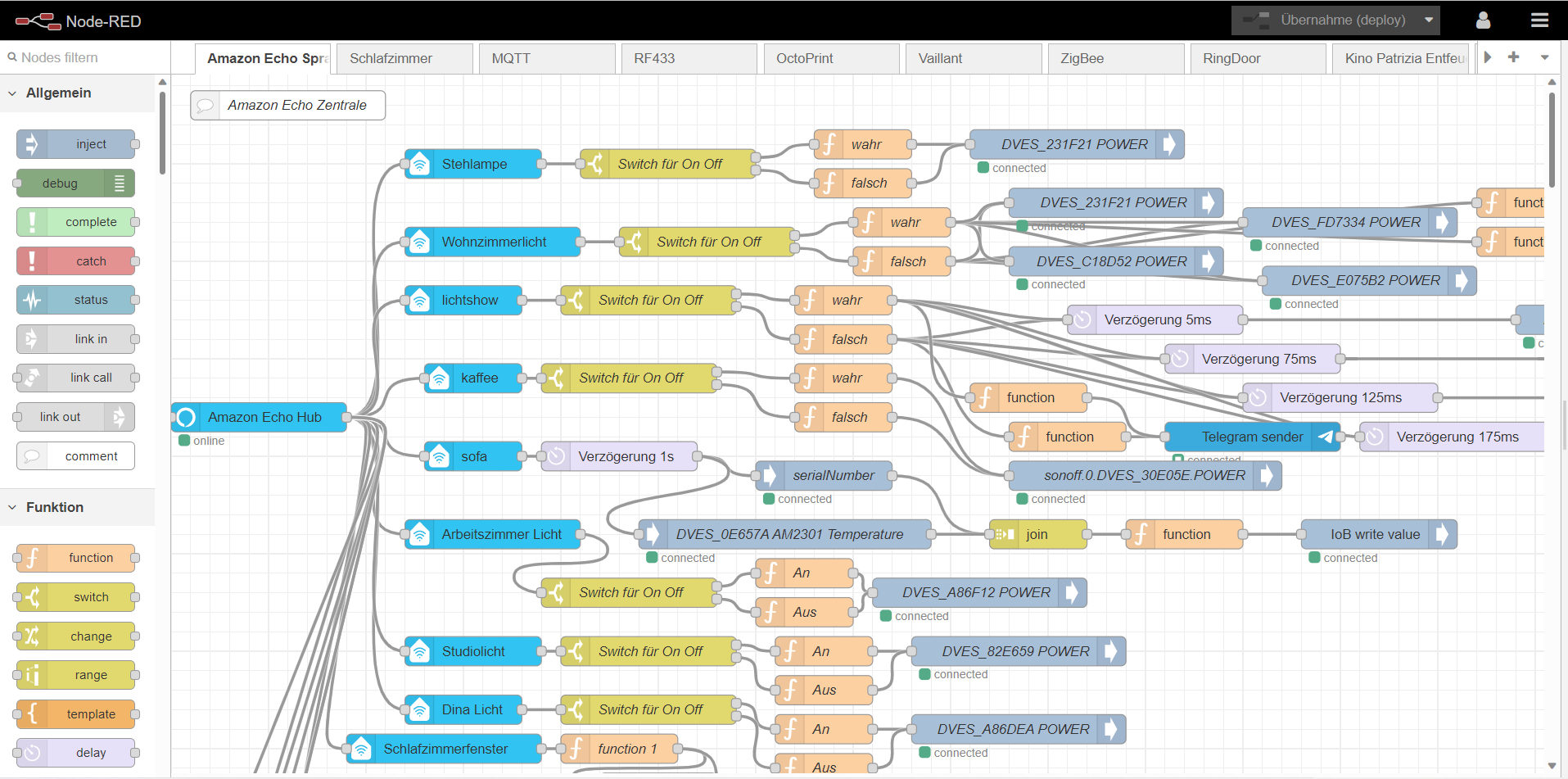
Task: Select the serialNumber input node
Action: pos(823,475)
